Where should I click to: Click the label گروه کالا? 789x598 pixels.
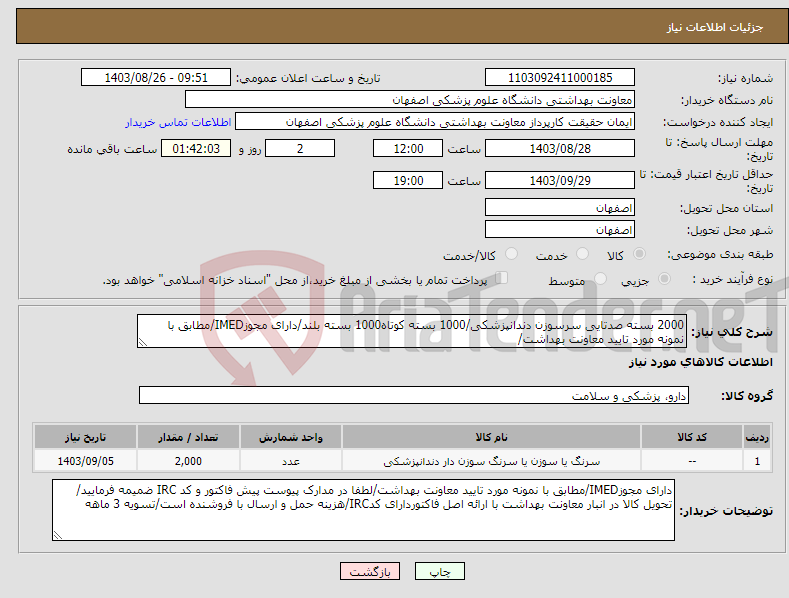[747, 396]
